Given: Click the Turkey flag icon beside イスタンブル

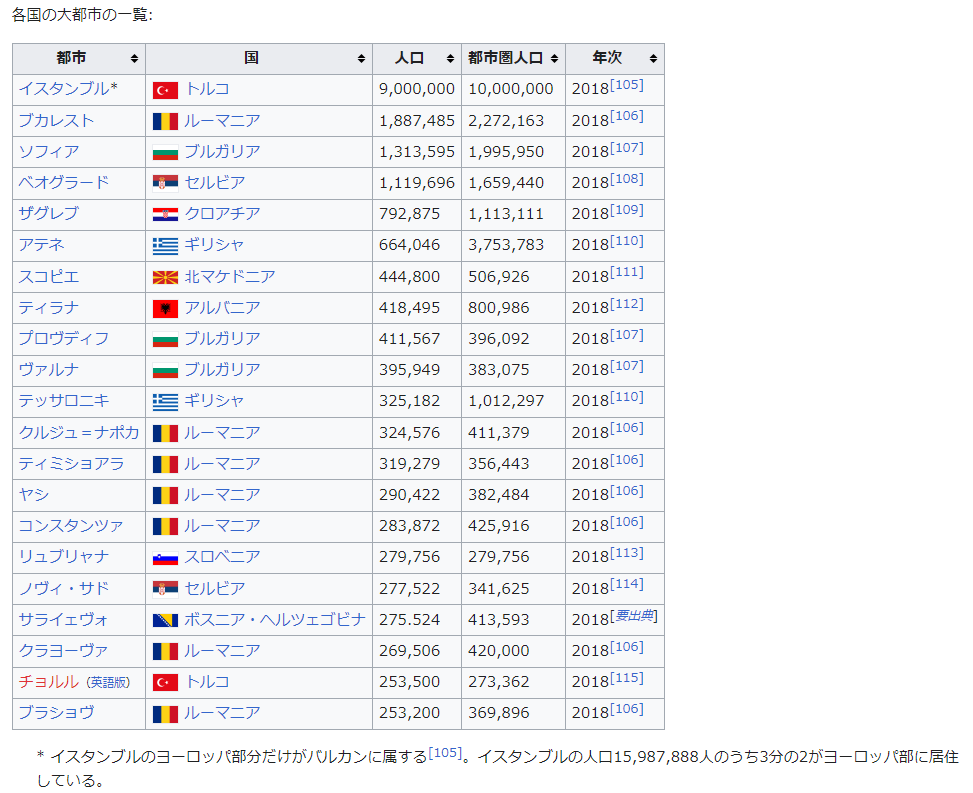Looking at the screenshot, I should [165, 90].
